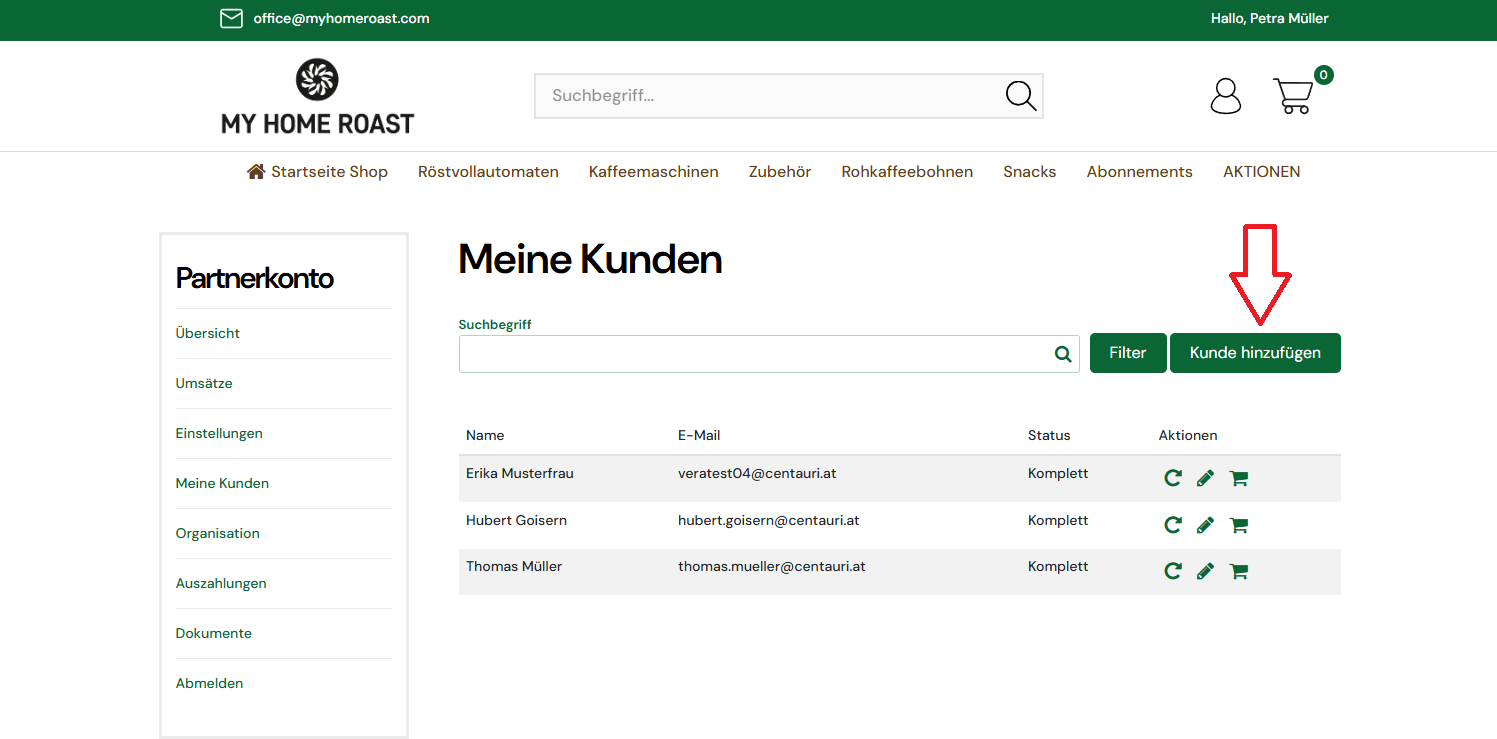Open Organisation in the sidebar
Image resolution: width=1497 pixels, height=739 pixels.
(x=218, y=533)
